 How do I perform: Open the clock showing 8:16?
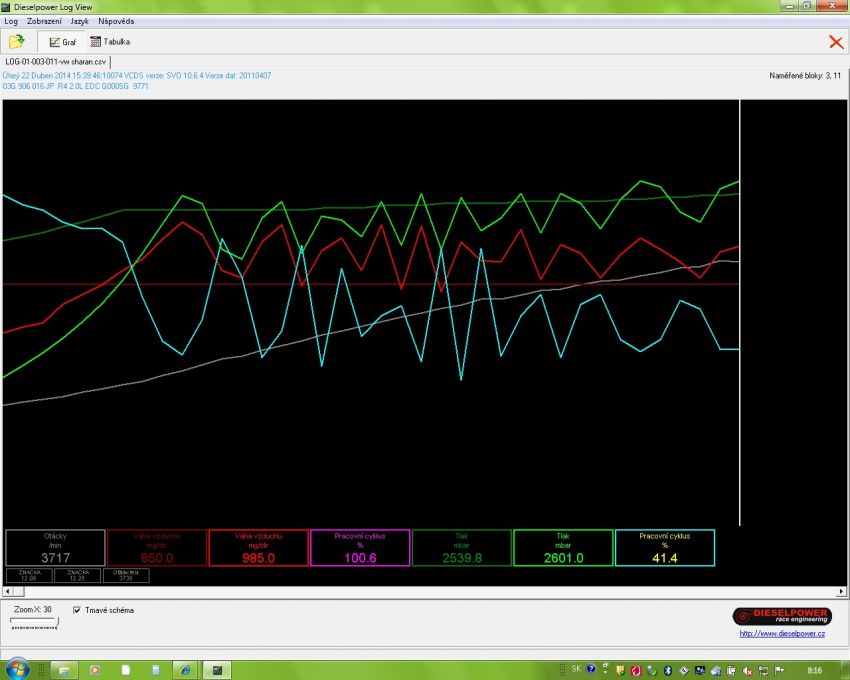[814, 670]
